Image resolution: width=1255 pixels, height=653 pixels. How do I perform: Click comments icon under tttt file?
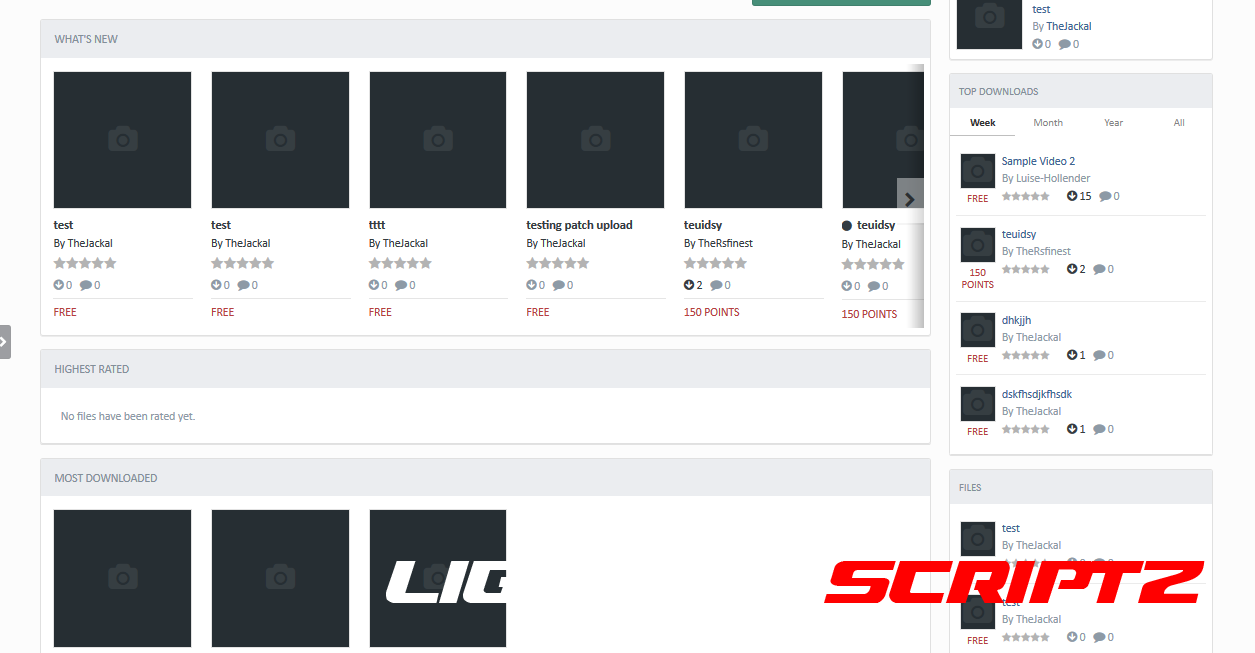pos(400,285)
